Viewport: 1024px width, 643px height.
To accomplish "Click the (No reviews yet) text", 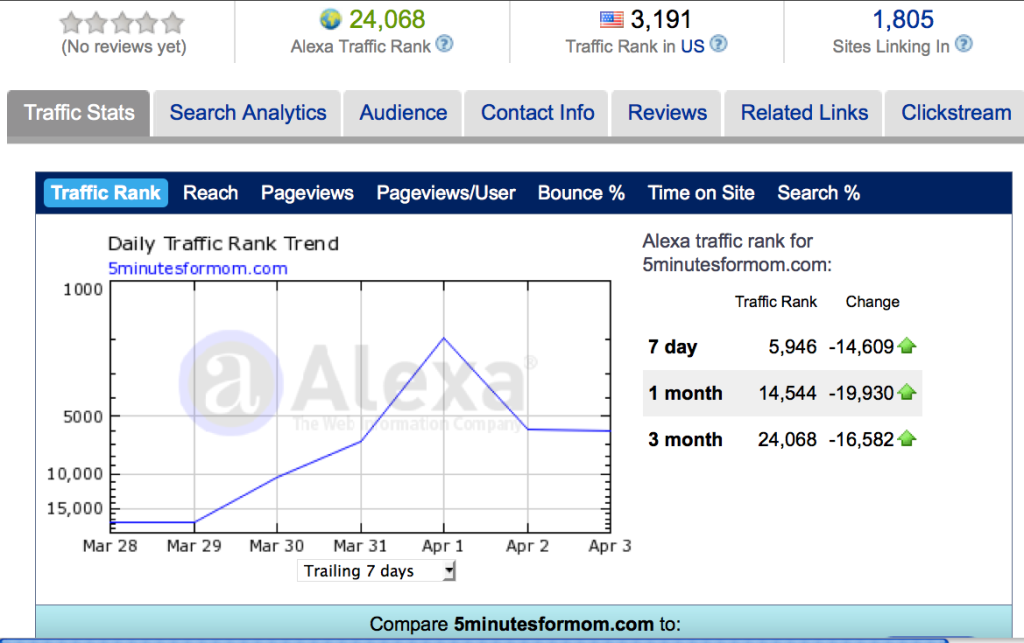I will pyautogui.click(x=123, y=47).
